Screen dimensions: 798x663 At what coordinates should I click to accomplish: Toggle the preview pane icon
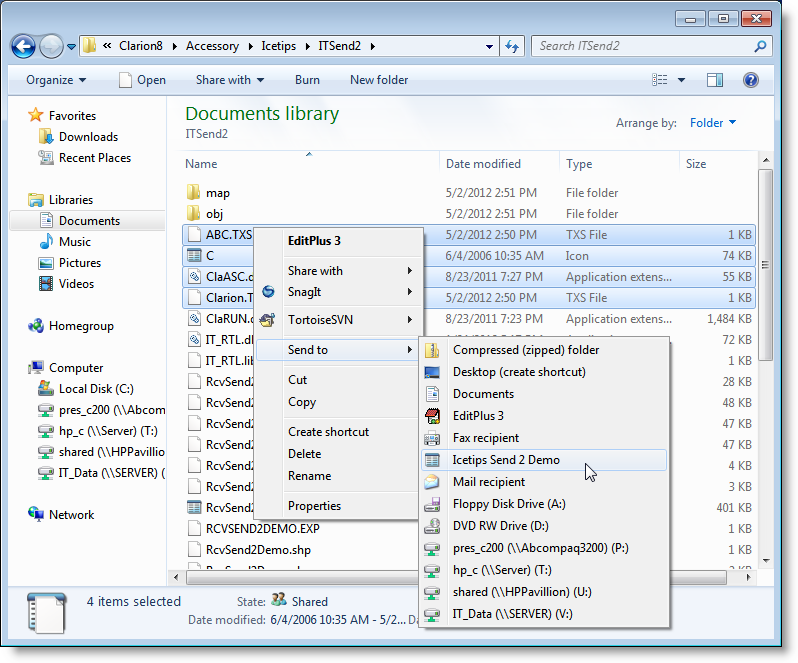(x=715, y=80)
